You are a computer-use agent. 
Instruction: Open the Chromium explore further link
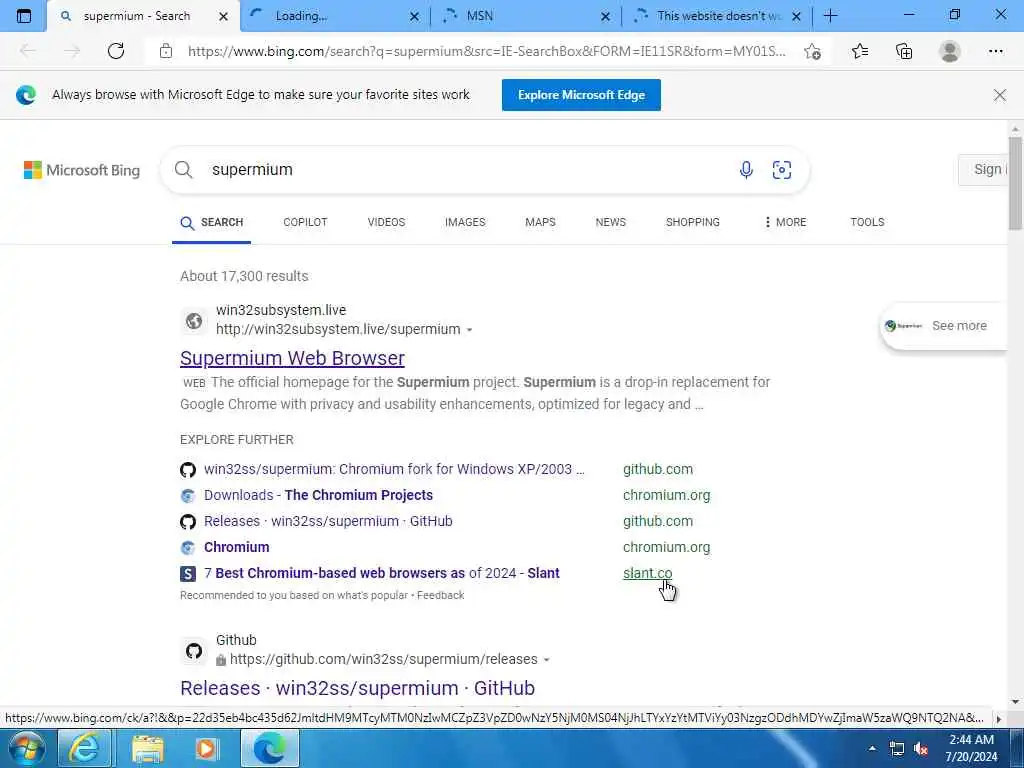[236, 547]
